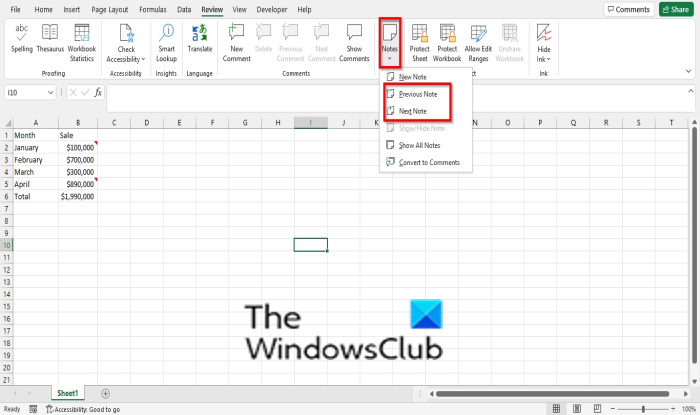Expand the formula bar chevron

pos(691,91)
